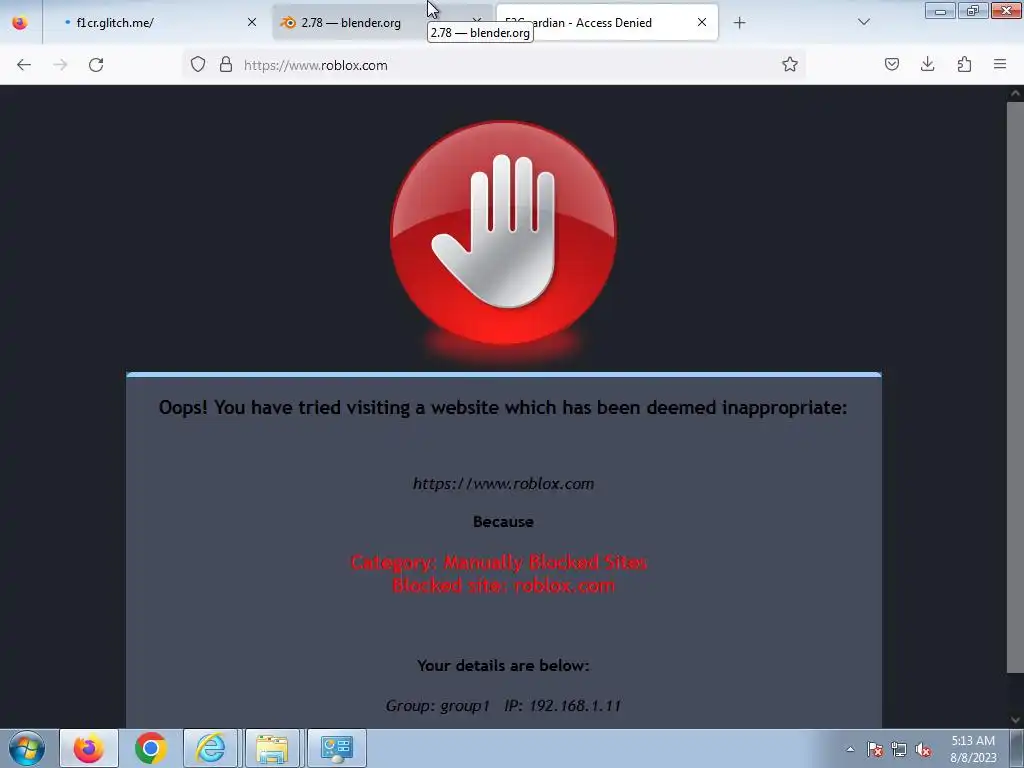Open the taskbar clock showing 5:13 AM

click(973, 749)
